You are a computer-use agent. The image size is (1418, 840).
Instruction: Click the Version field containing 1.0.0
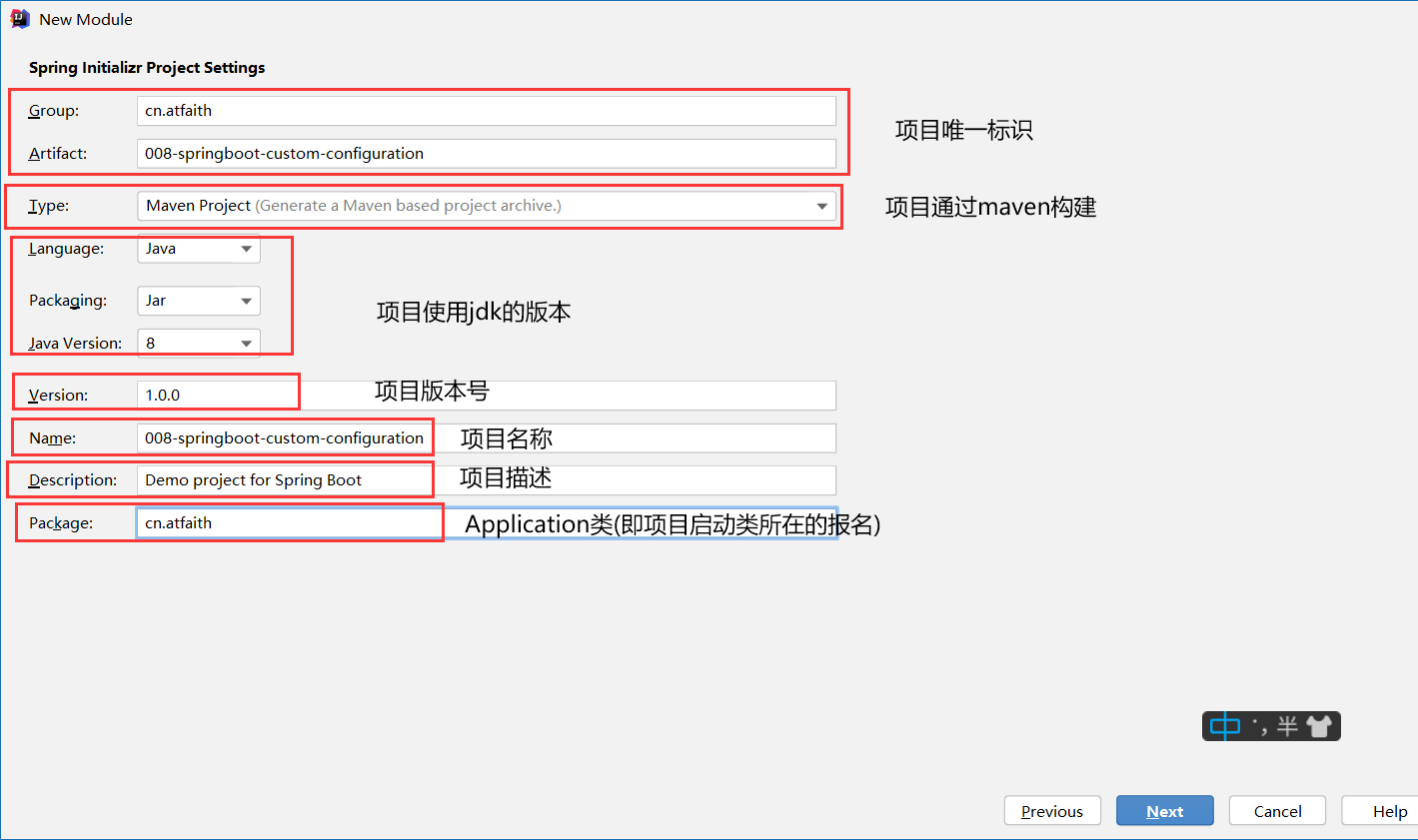[x=486, y=396]
